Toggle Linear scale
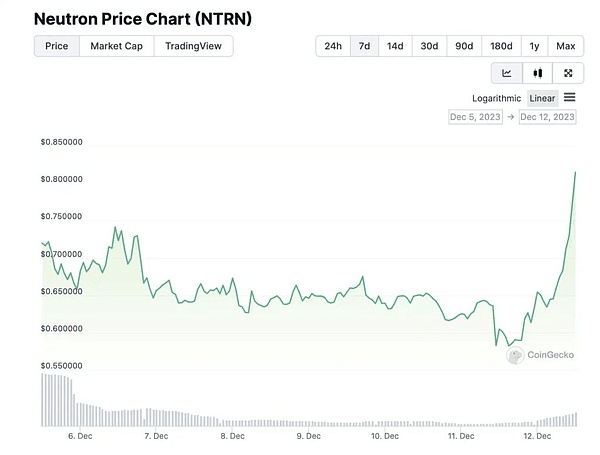Image resolution: width=600 pixels, height=455 pixels. coord(543,98)
